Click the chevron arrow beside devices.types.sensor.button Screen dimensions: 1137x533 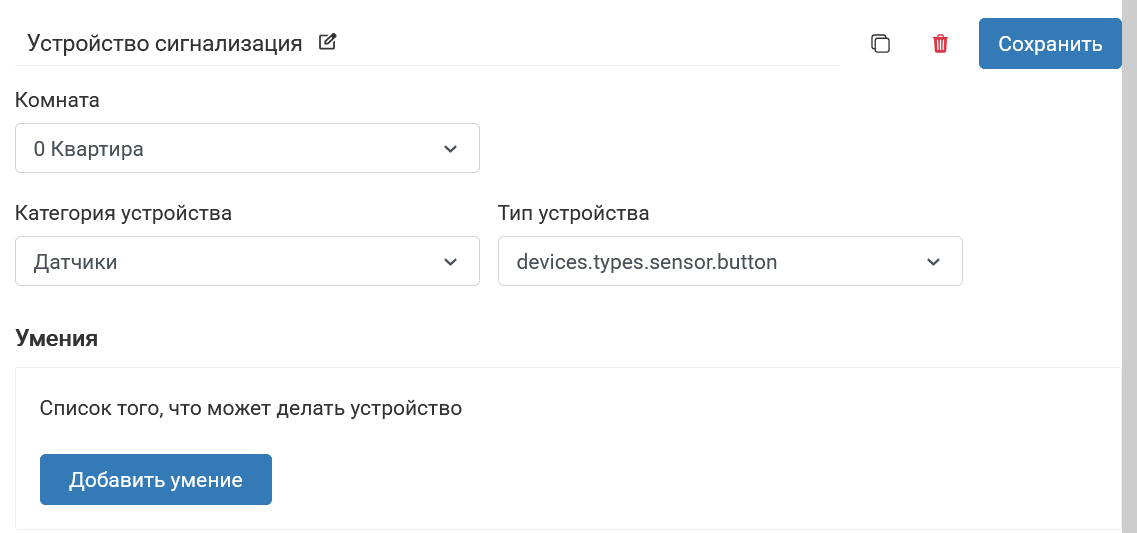click(933, 262)
